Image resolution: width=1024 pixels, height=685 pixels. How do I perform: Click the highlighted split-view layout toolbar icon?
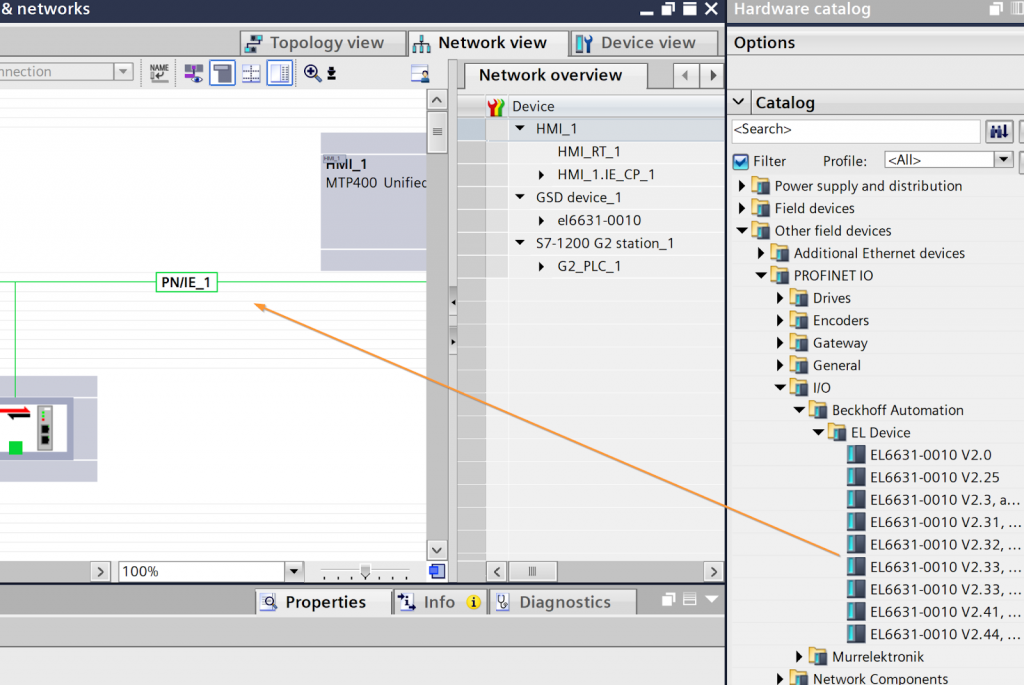(222, 73)
